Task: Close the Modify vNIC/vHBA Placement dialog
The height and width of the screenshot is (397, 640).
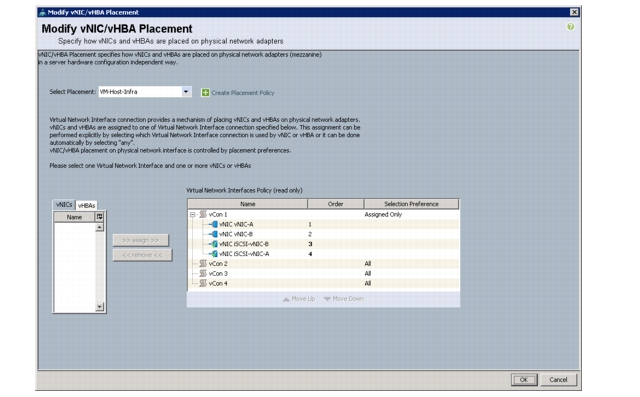Action: point(574,12)
